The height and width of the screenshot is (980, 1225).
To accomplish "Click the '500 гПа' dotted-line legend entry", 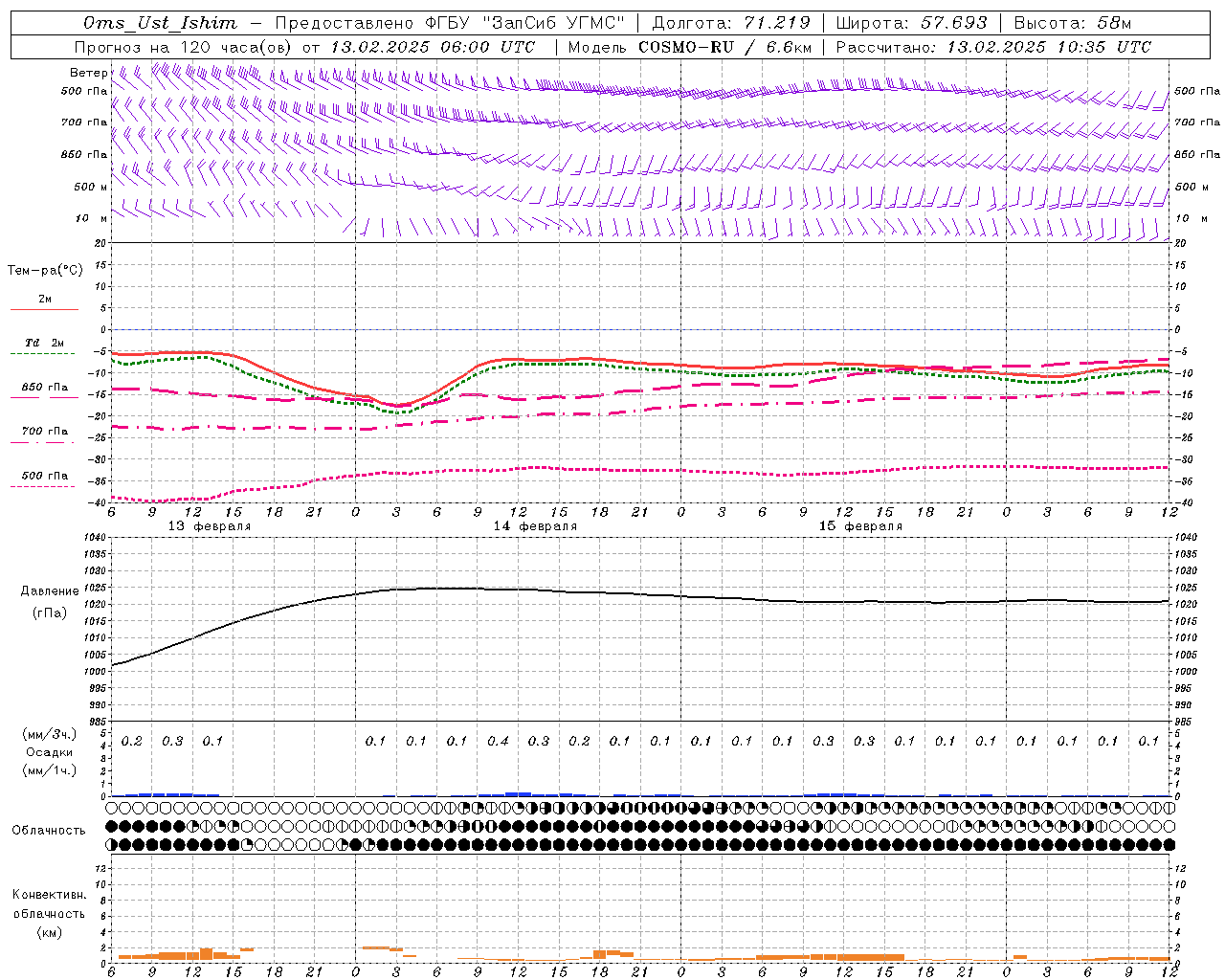I will [x=45, y=476].
